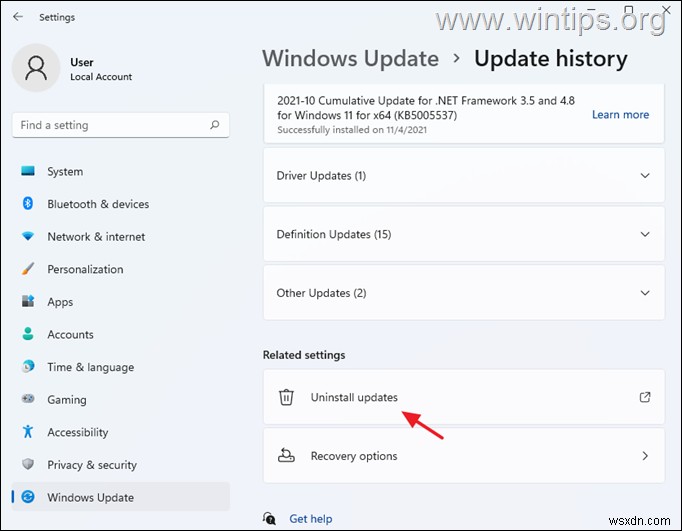This screenshot has height=531, width=682.
Task: Click the Driver Updates (1) label
Action: 321,176
